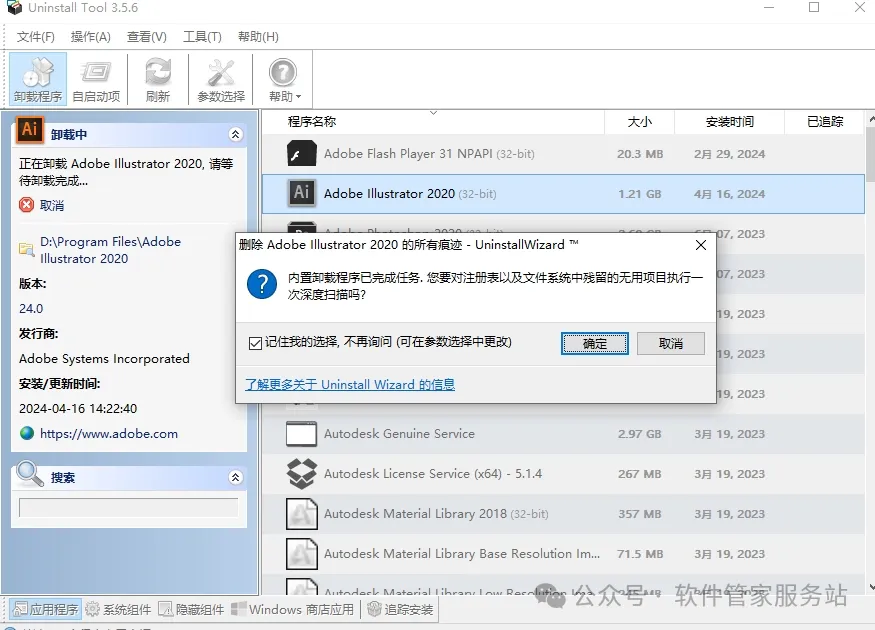Click Adobe Systems Incorporated publisher text
The height and width of the screenshot is (630, 875).
(104, 359)
